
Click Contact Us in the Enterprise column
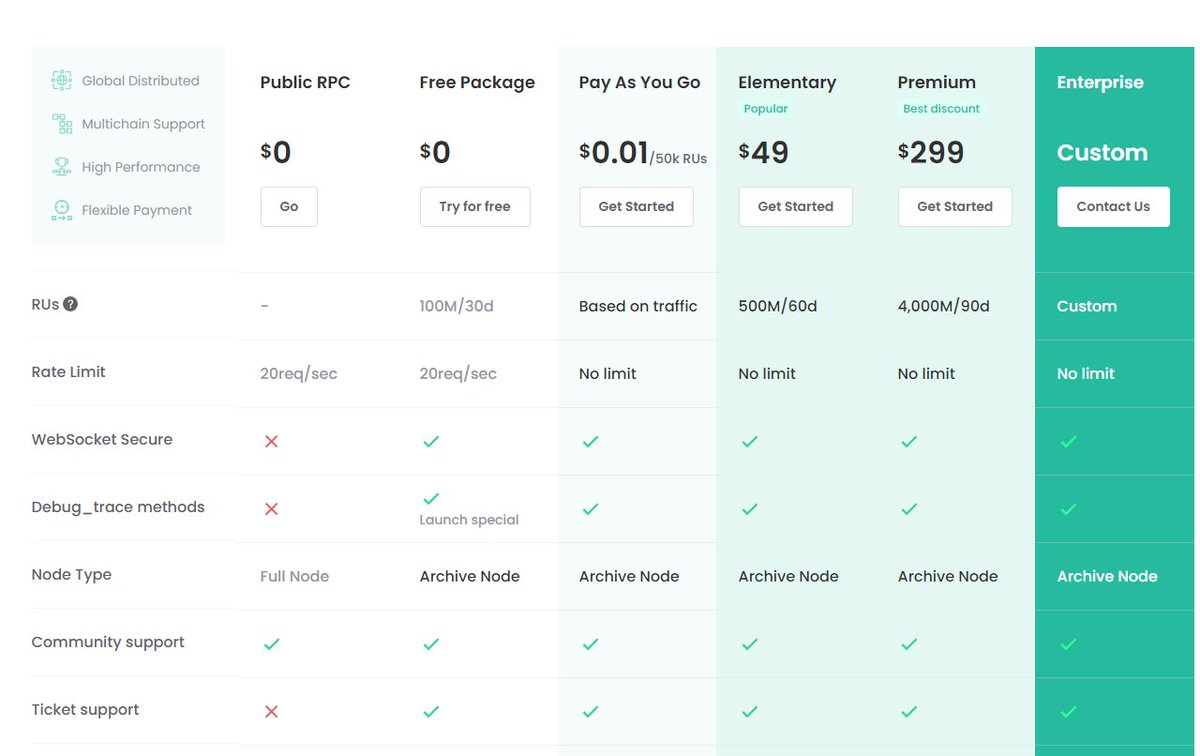click(1113, 206)
